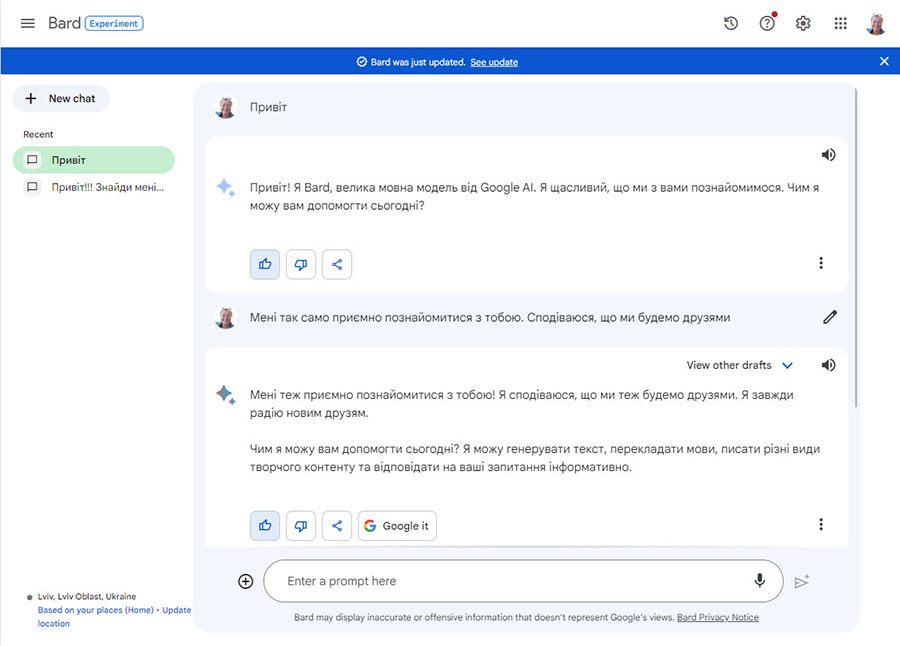Open the account profile picture in header
Image resolution: width=900 pixels, height=646 pixels.
click(x=876, y=24)
